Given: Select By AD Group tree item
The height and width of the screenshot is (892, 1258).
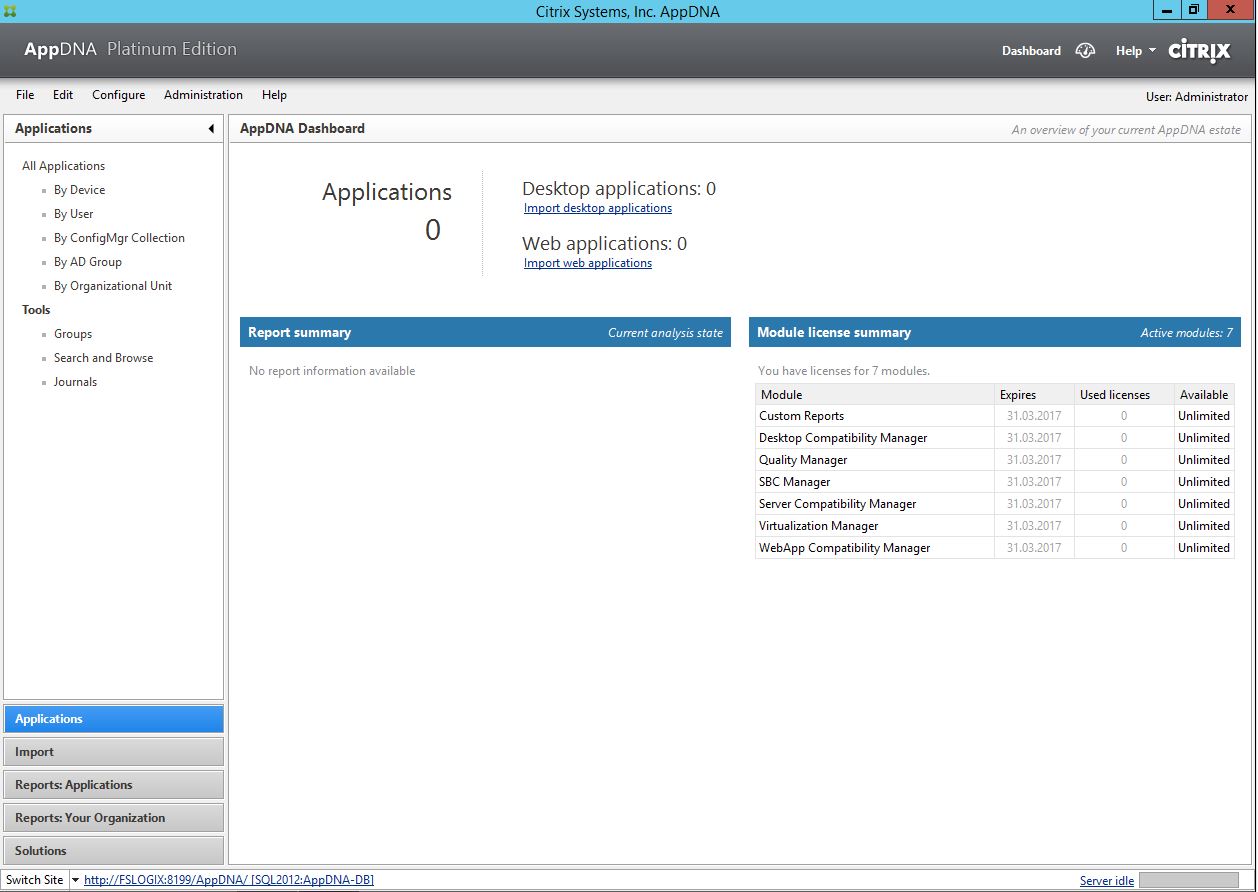Looking at the screenshot, I should (87, 262).
